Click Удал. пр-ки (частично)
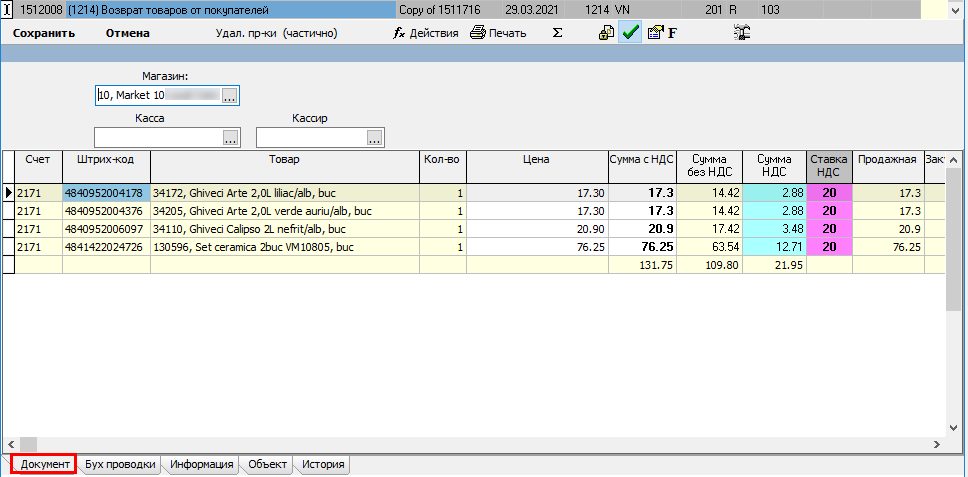 [276, 33]
